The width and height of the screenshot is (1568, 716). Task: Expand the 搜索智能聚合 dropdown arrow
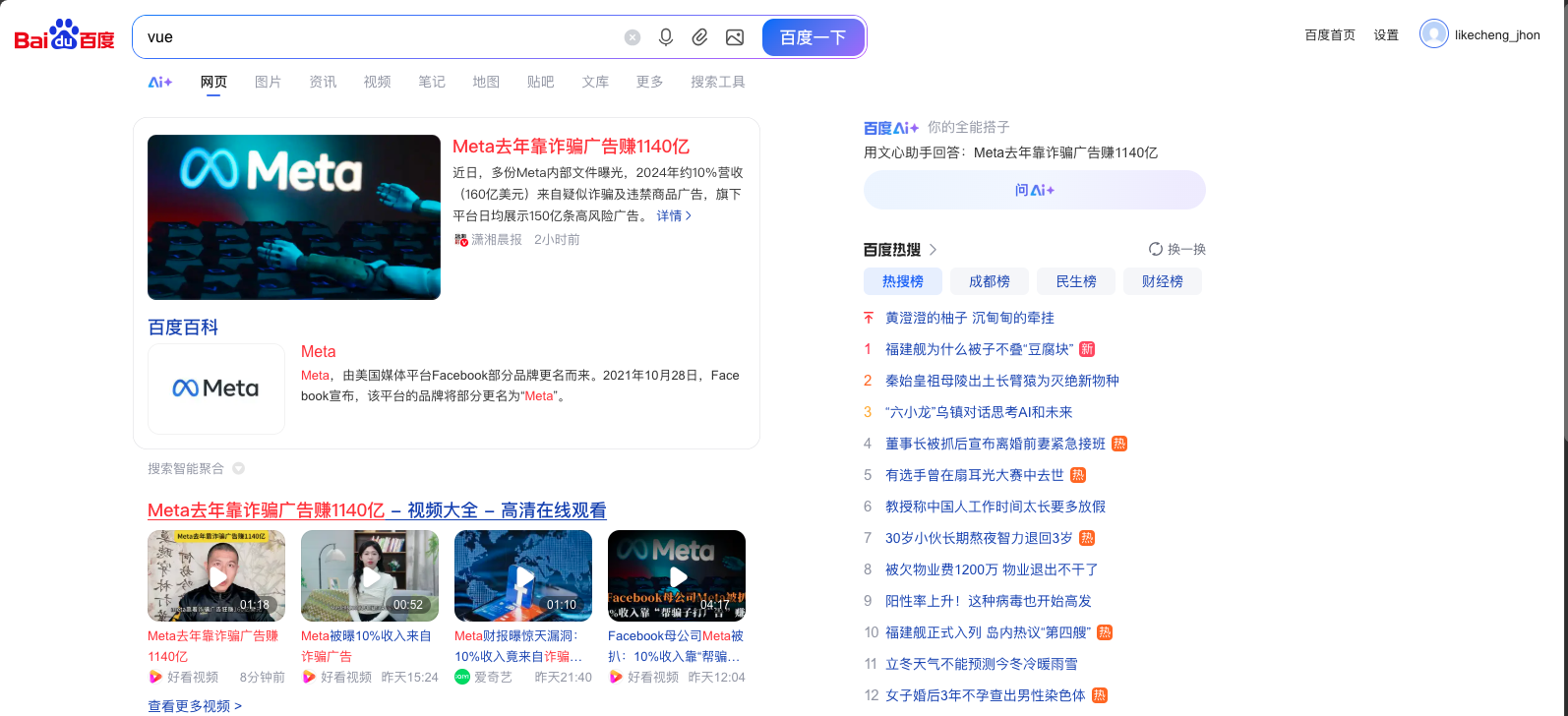238,469
